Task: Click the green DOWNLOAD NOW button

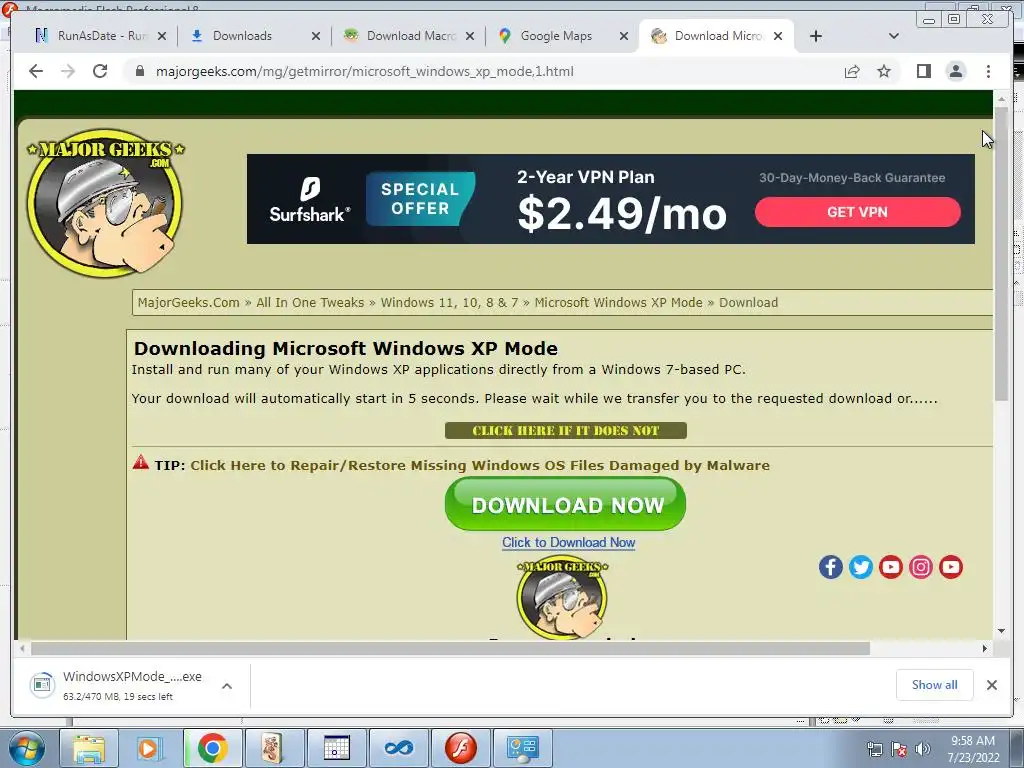Action: tap(566, 504)
